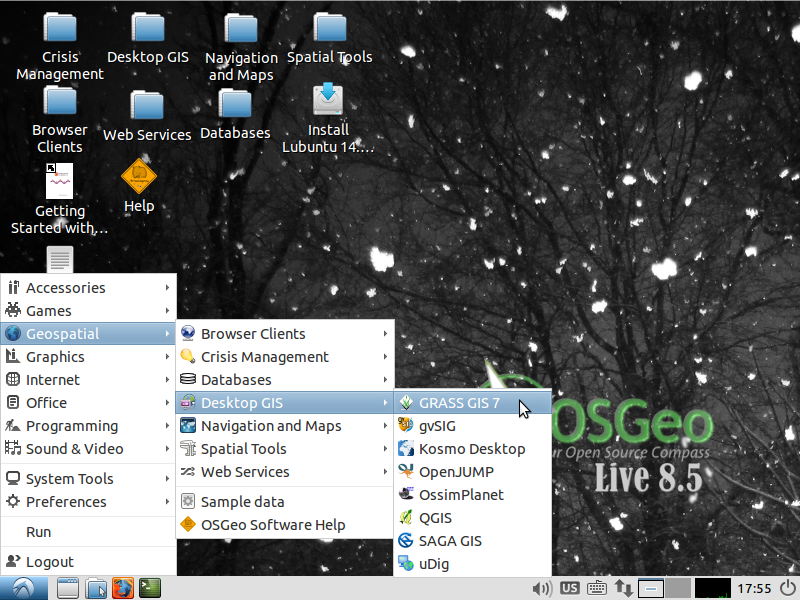
Task: Open the file manager from the taskbar
Action: coord(95,588)
